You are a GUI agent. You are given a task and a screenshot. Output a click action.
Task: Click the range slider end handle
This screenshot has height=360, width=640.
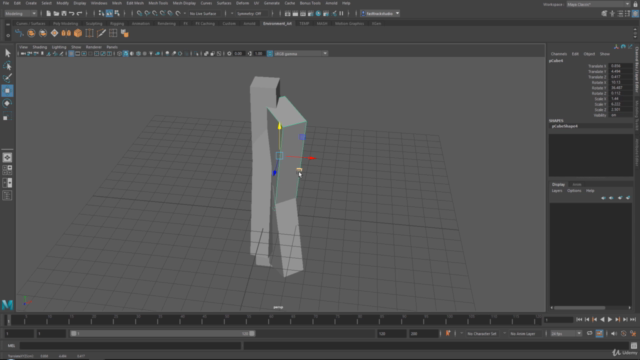[252, 333]
